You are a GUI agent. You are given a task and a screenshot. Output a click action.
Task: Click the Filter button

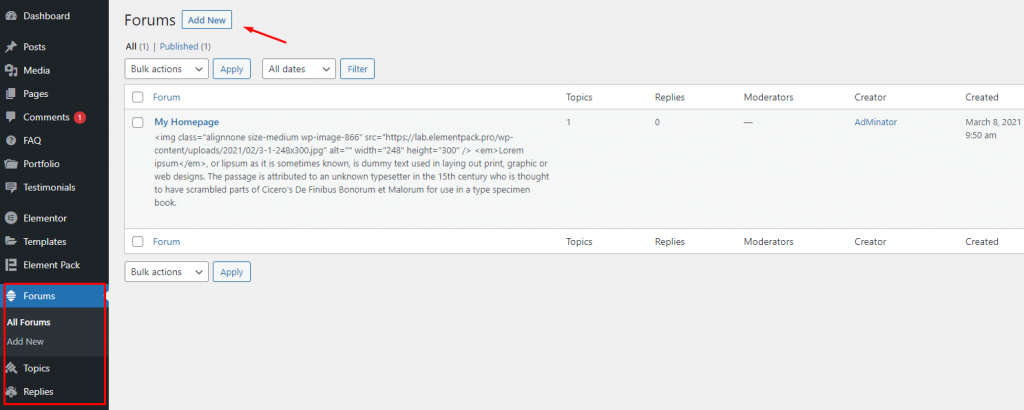(357, 69)
